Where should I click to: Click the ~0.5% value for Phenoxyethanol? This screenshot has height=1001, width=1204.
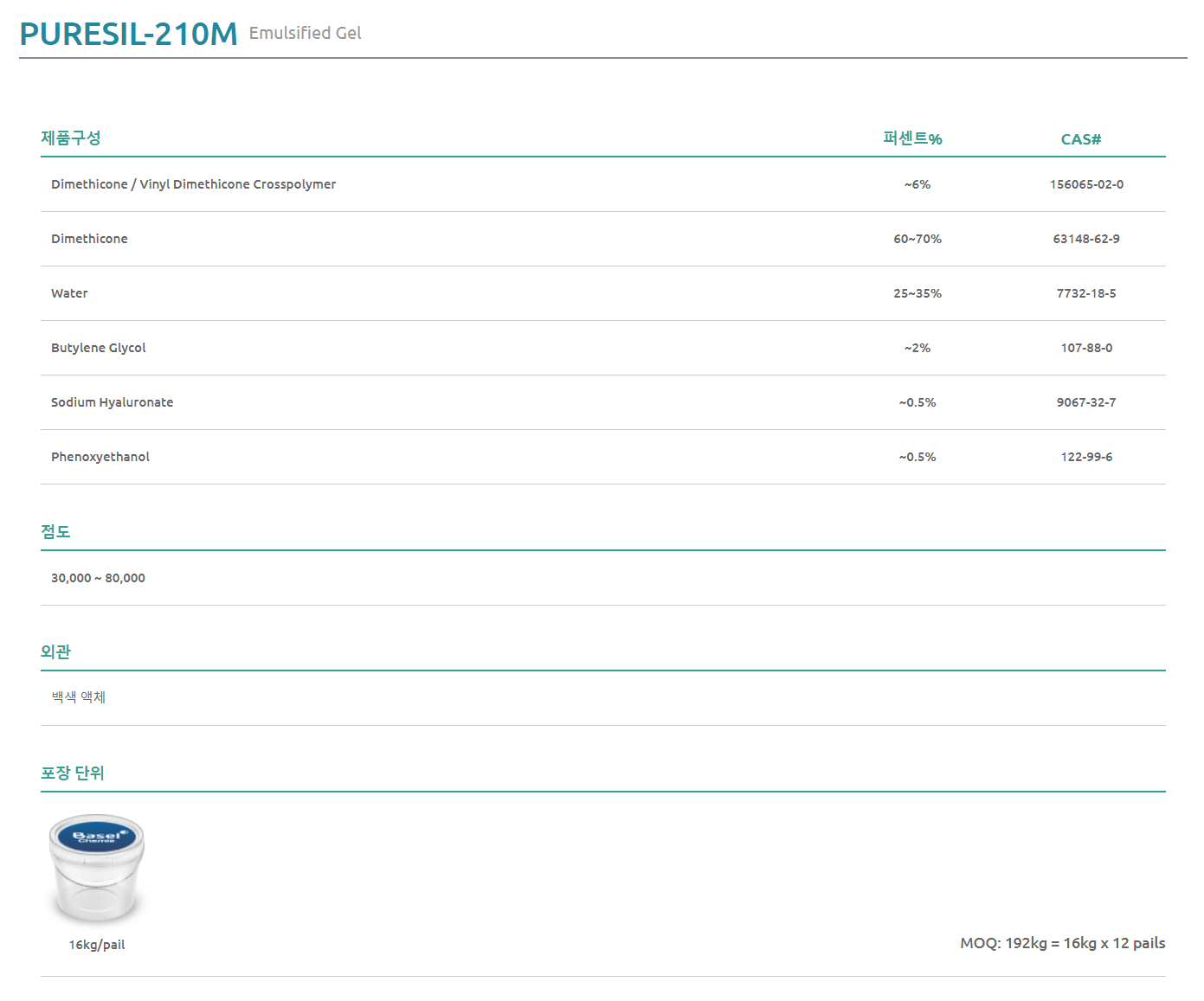pos(917,457)
